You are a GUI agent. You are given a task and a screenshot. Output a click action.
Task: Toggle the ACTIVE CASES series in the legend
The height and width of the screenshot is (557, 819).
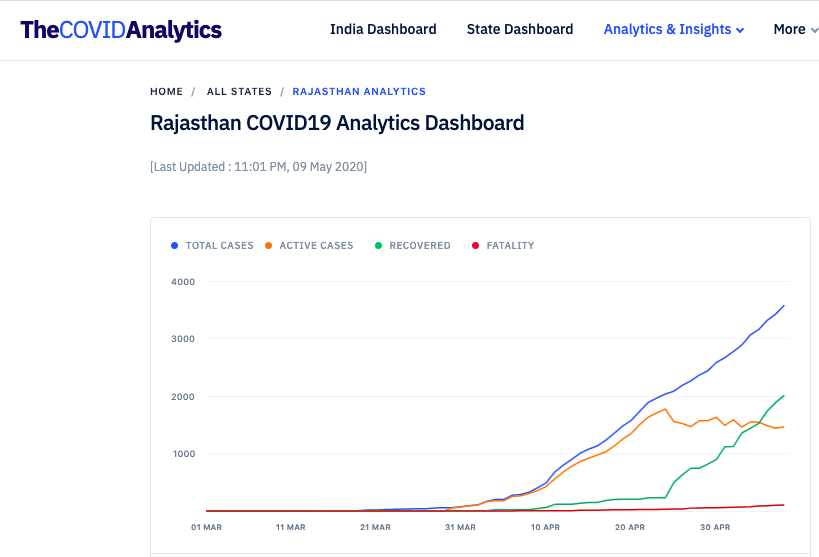point(309,246)
